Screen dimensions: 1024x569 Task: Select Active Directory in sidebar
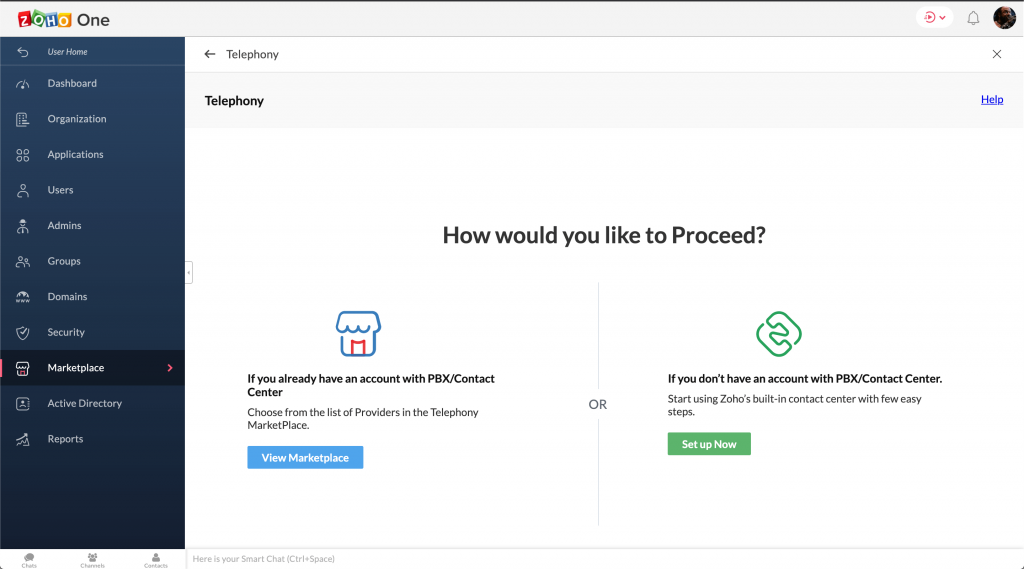[x=84, y=404]
